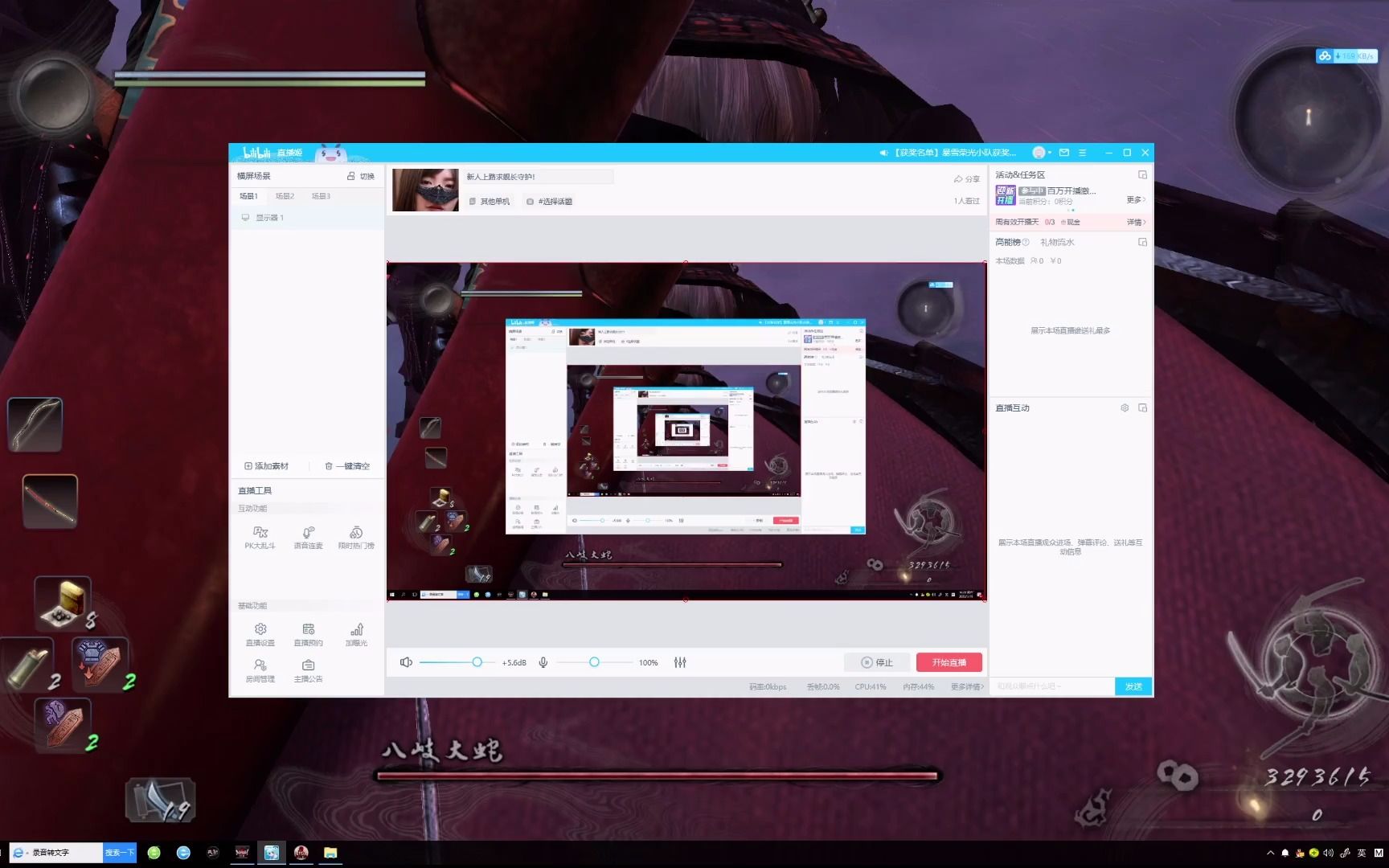Click the 丢帧:0.0% dropped frames text
Image resolution: width=1389 pixels, height=868 pixels.
[823, 686]
